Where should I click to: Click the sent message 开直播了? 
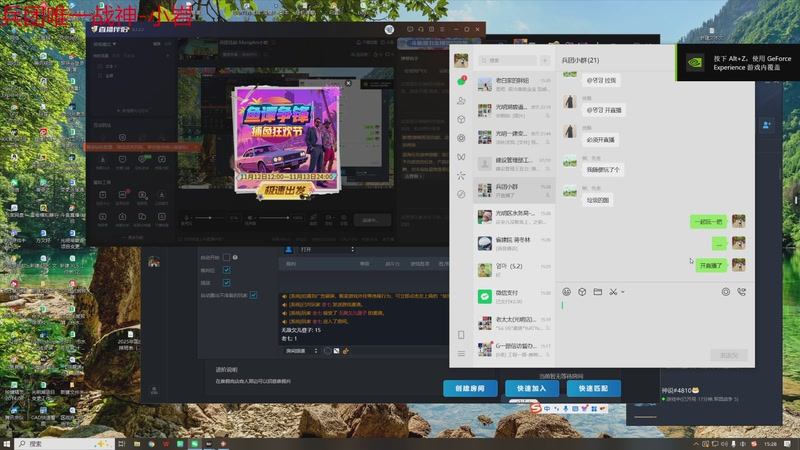[x=711, y=265]
